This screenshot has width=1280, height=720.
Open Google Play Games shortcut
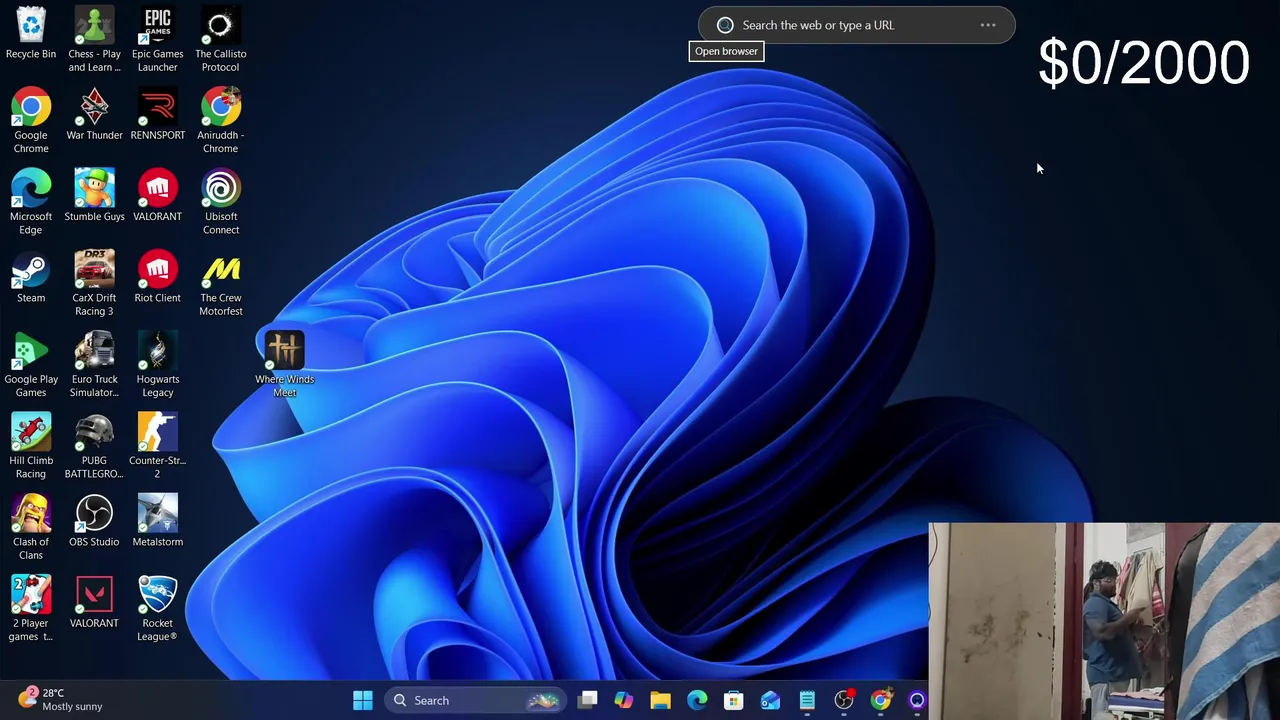tap(31, 364)
